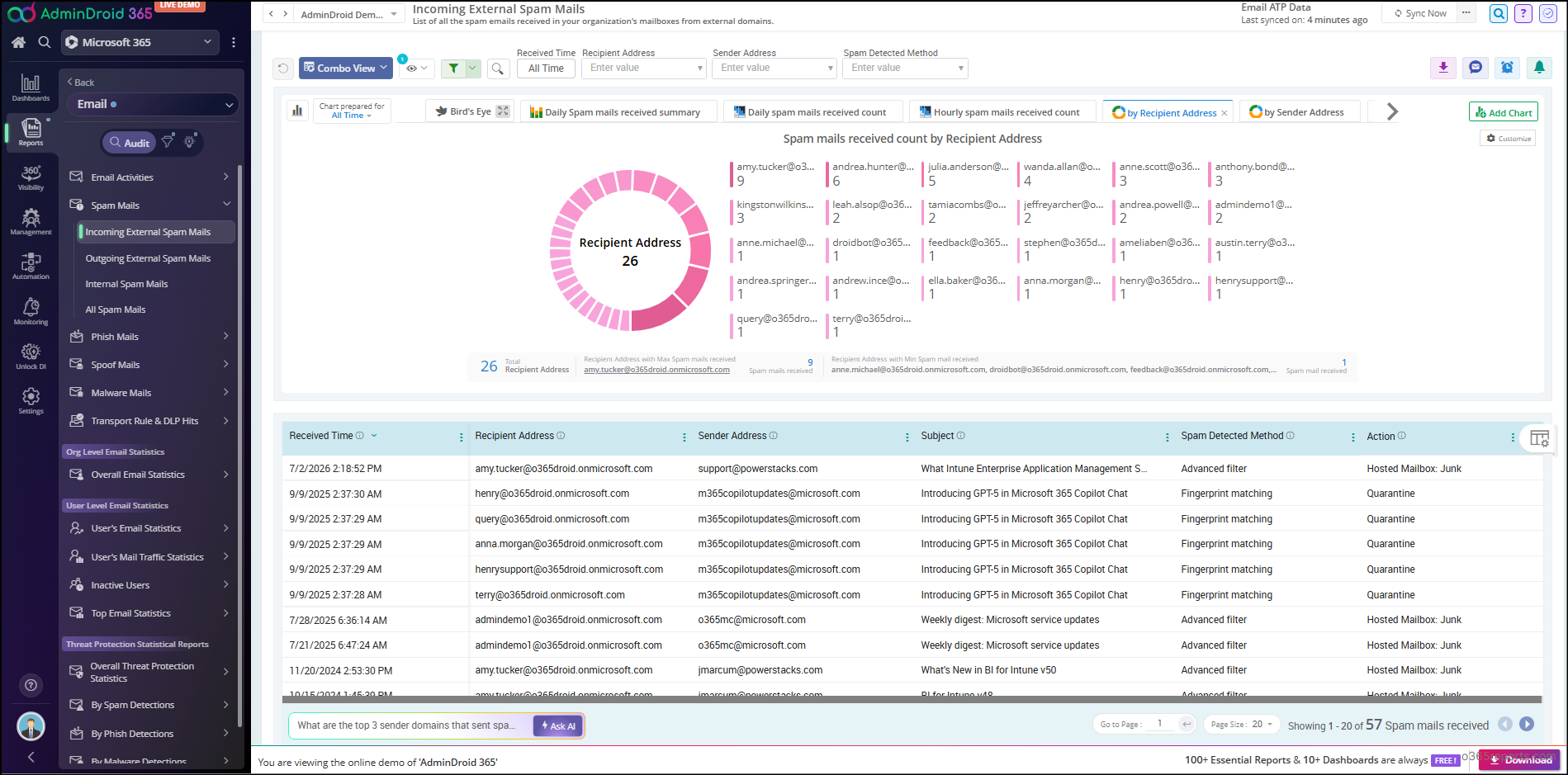The width and height of the screenshot is (1568, 775).
Task: Toggle the sidebar filter funnel icon
Action: pyautogui.click(x=168, y=142)
